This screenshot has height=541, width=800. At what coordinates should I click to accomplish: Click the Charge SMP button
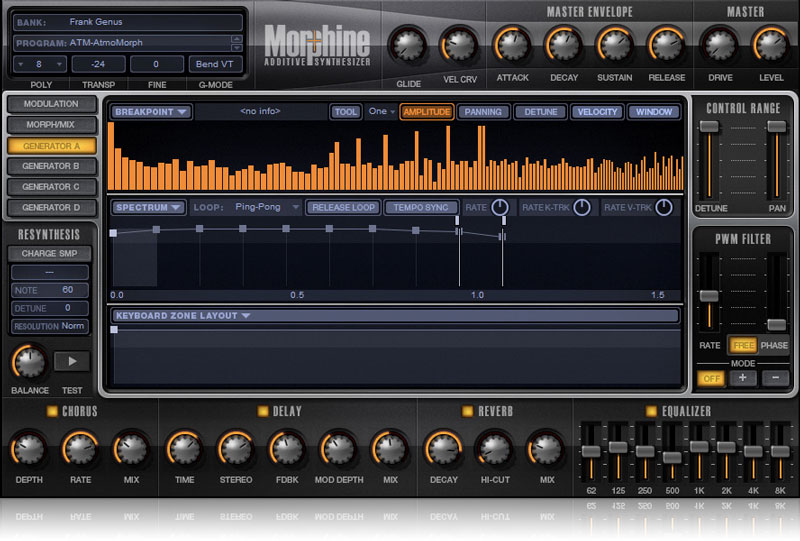coord(50,254)
